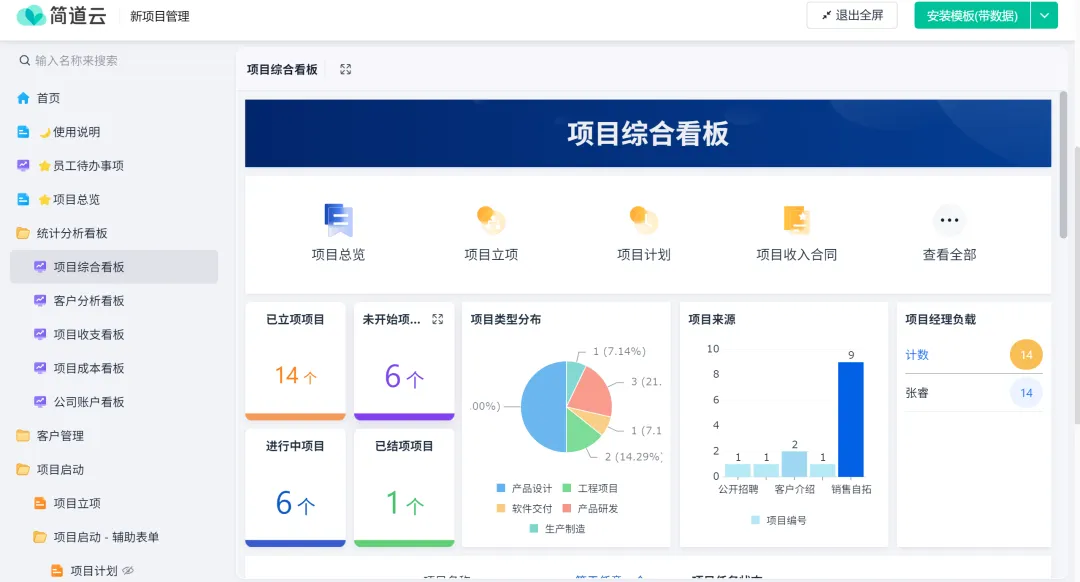Click the 新项目管理 title in header
Screen dimensions: 1080x582
coord(160,16)
